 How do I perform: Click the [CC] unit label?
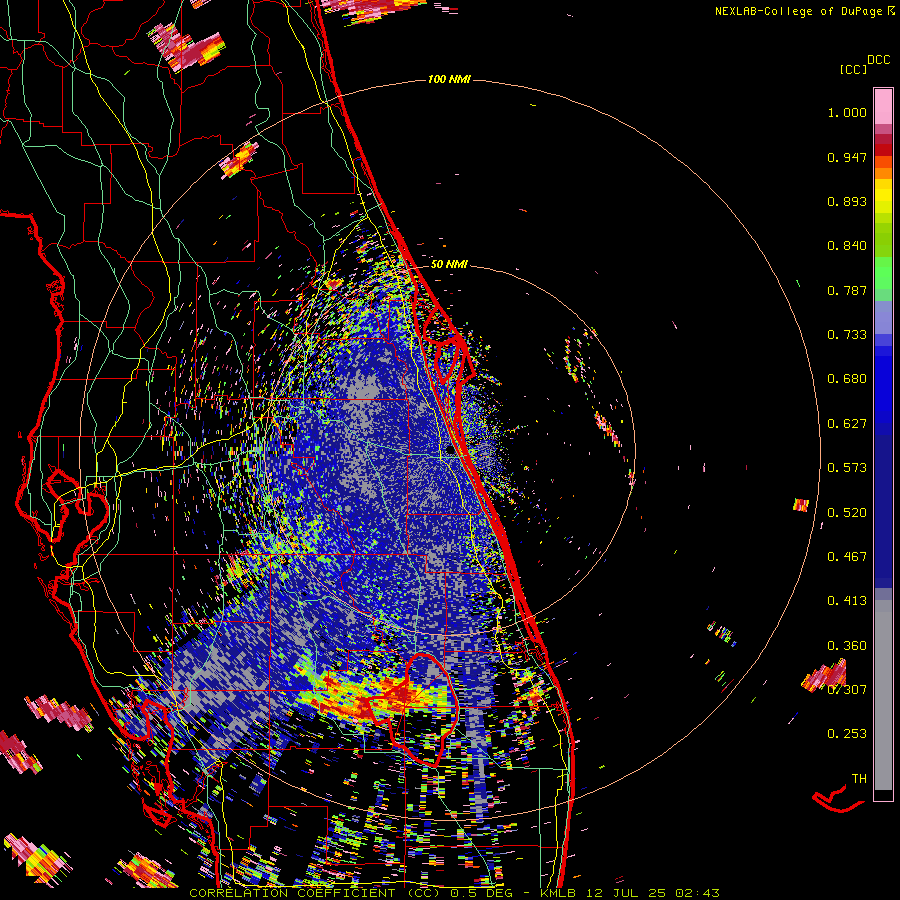tap(854, 69)
